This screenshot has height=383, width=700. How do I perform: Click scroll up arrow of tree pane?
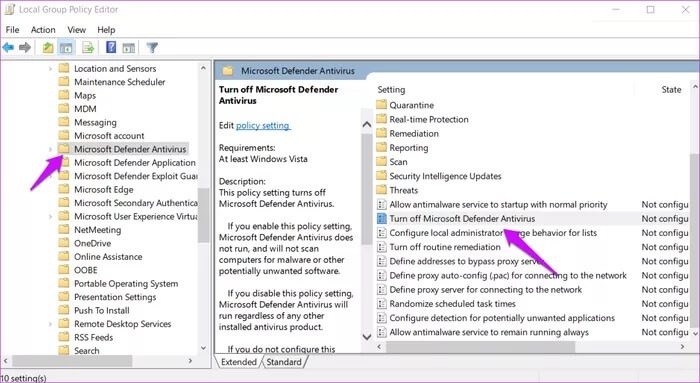tap(204, 68)
